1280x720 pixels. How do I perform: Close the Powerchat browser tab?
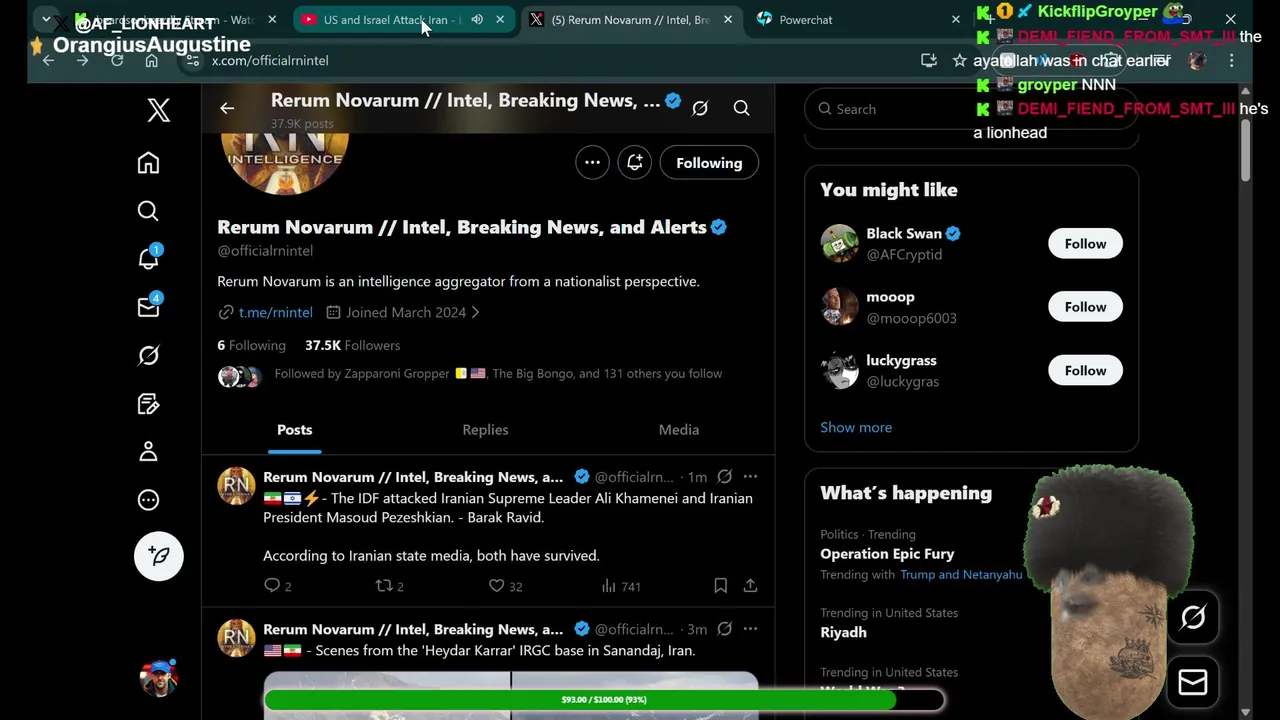click(955, 19)
